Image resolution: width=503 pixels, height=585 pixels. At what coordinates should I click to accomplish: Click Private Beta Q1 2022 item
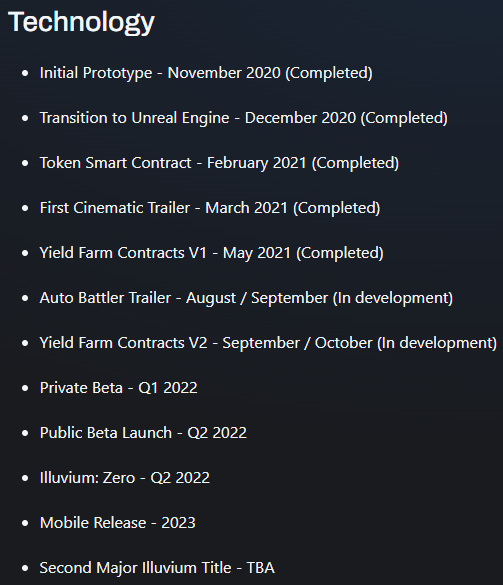(x=118, y=388)
